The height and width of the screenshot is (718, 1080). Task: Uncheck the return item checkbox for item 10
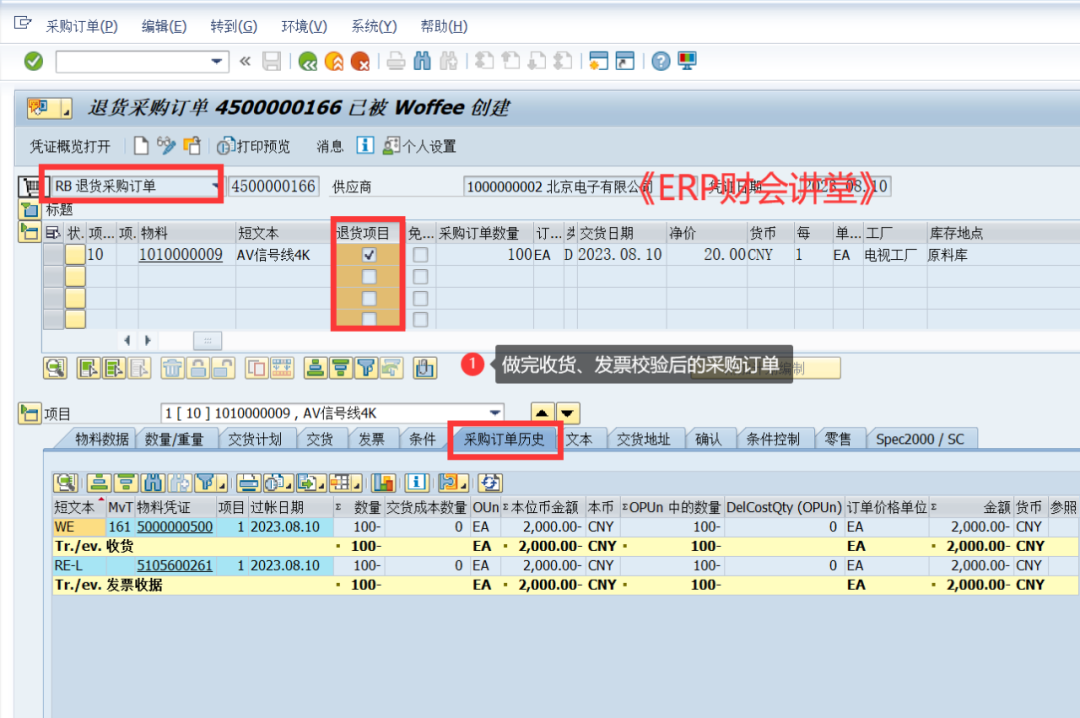click(369, 255)
